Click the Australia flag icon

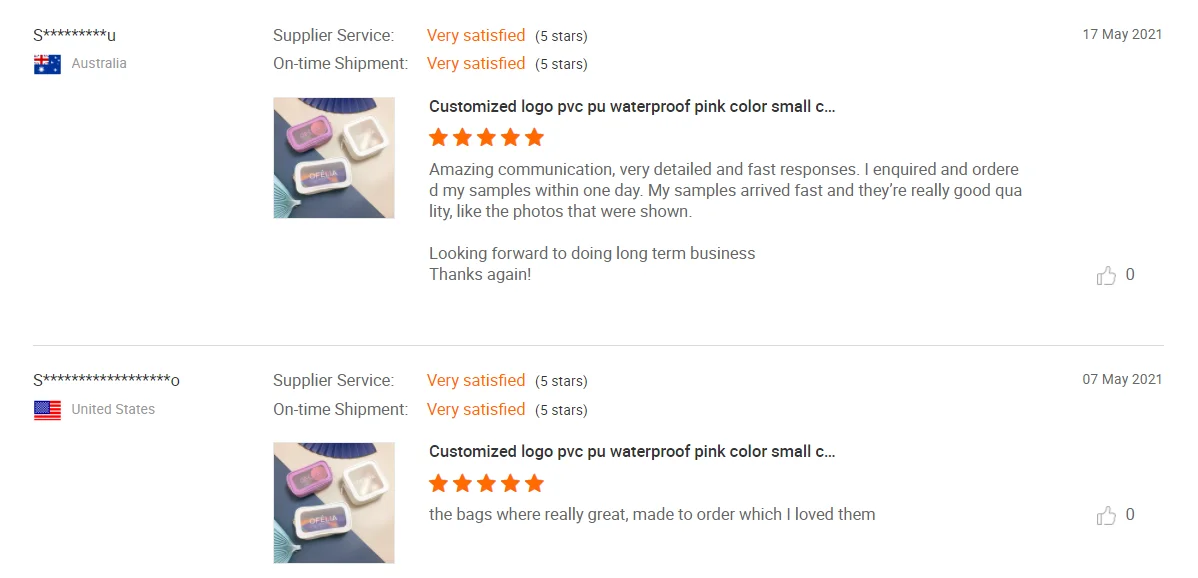tap(47, 64)
